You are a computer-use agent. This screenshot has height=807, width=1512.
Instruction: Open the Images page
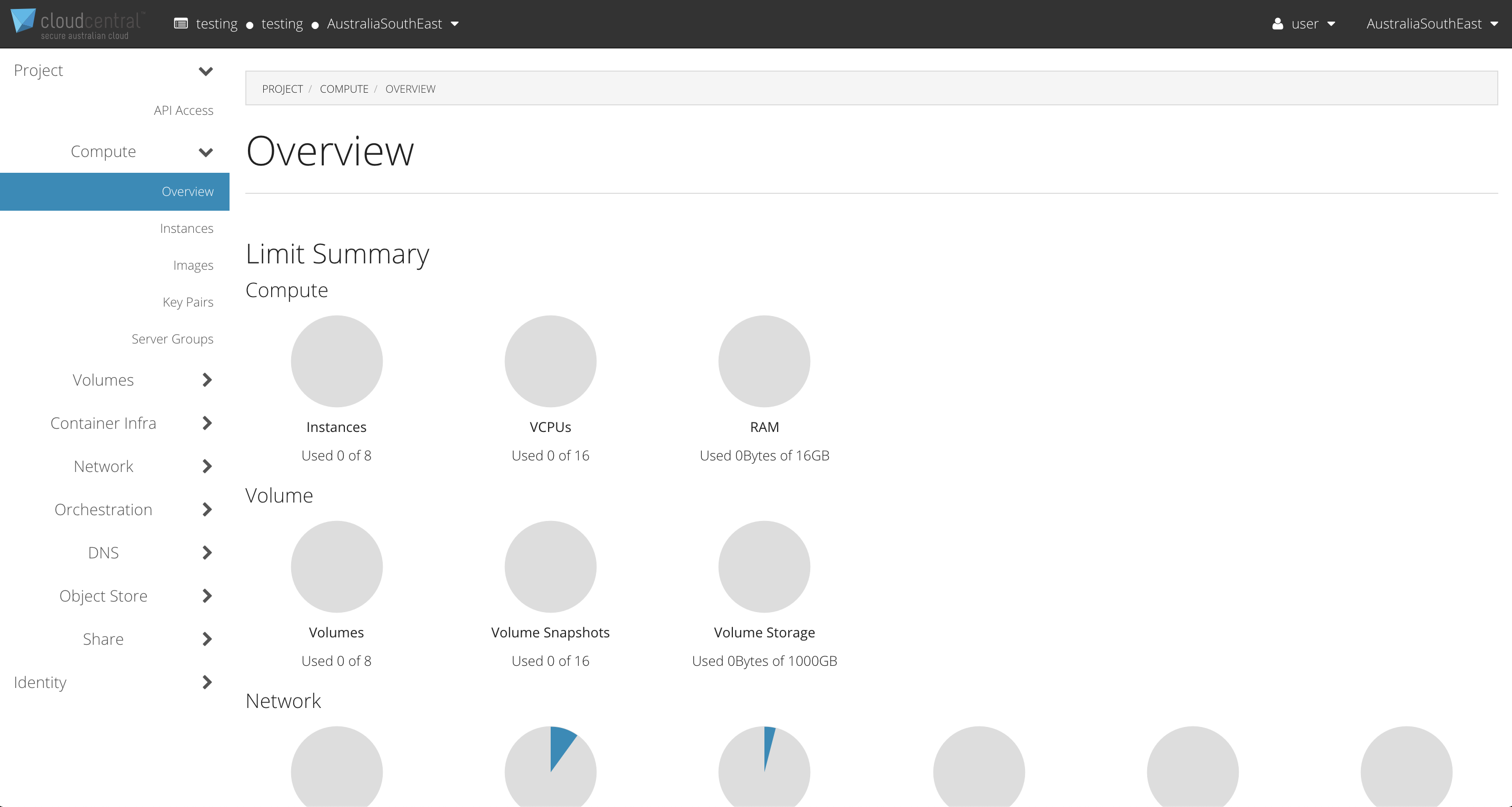[193, 265]
